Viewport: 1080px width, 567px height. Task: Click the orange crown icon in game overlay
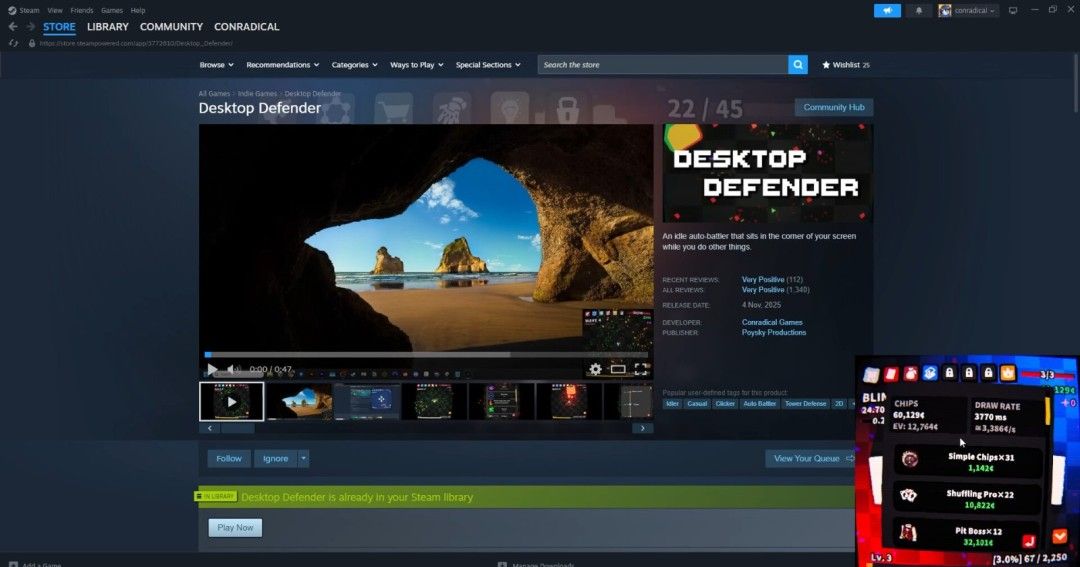(x=1008, y=373)
